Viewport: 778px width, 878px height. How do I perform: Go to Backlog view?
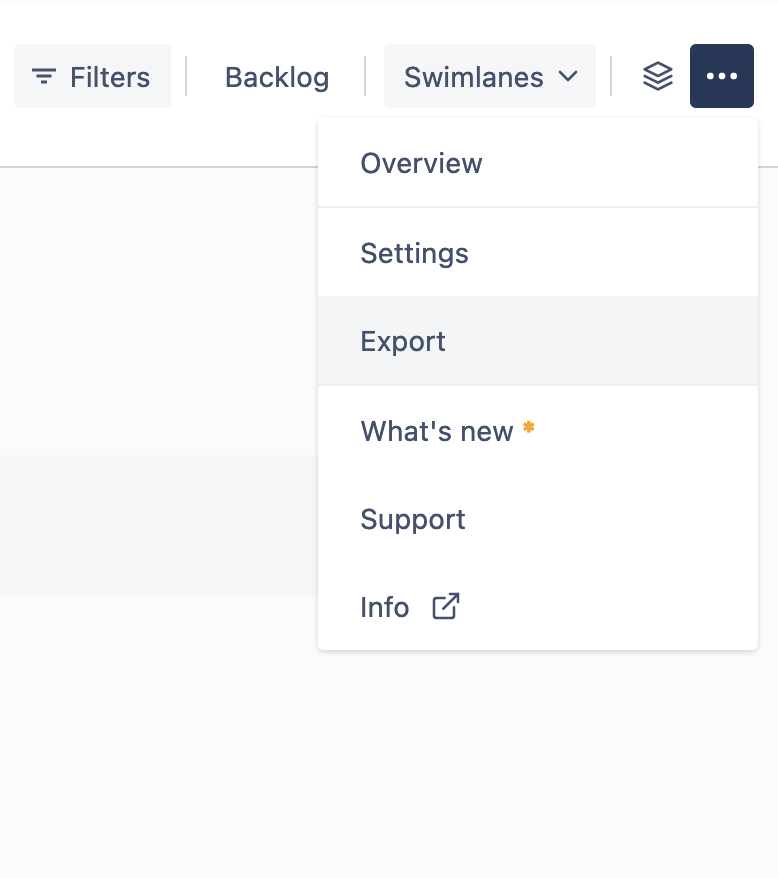[x=277, y=77]
